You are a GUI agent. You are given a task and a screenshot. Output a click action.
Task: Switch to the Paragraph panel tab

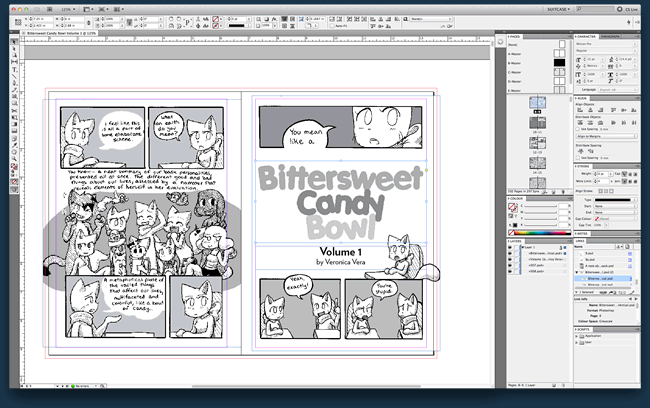pos(610,36)
